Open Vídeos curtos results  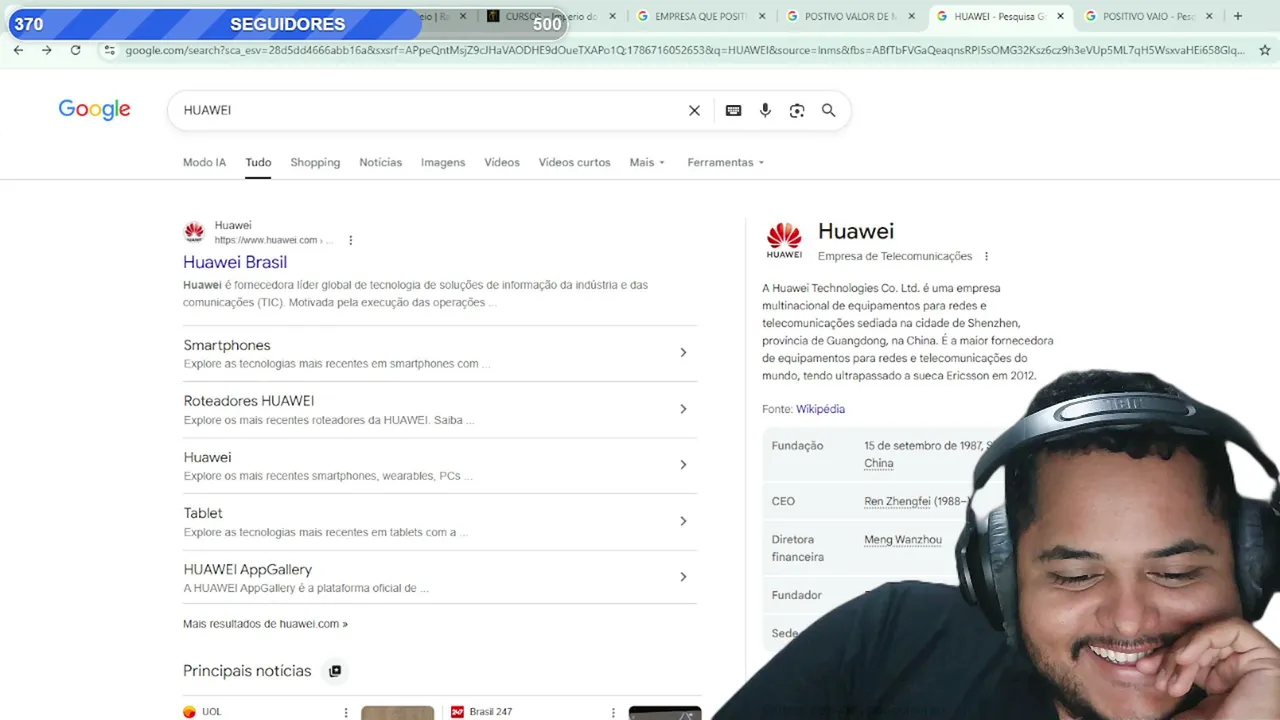pyautogui.click(x=574, y=162)
